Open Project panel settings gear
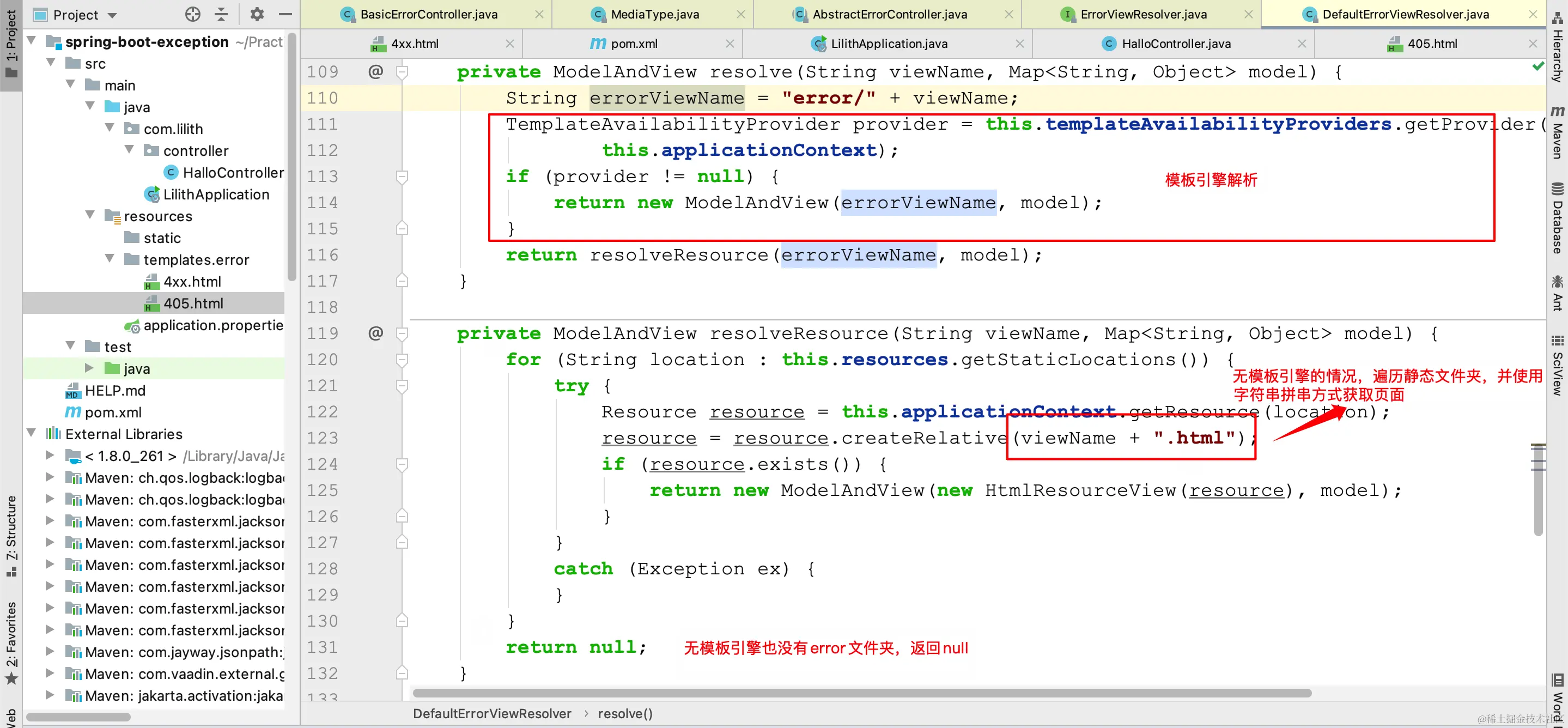Screen dimensions: 1568x728 (257, 15)
